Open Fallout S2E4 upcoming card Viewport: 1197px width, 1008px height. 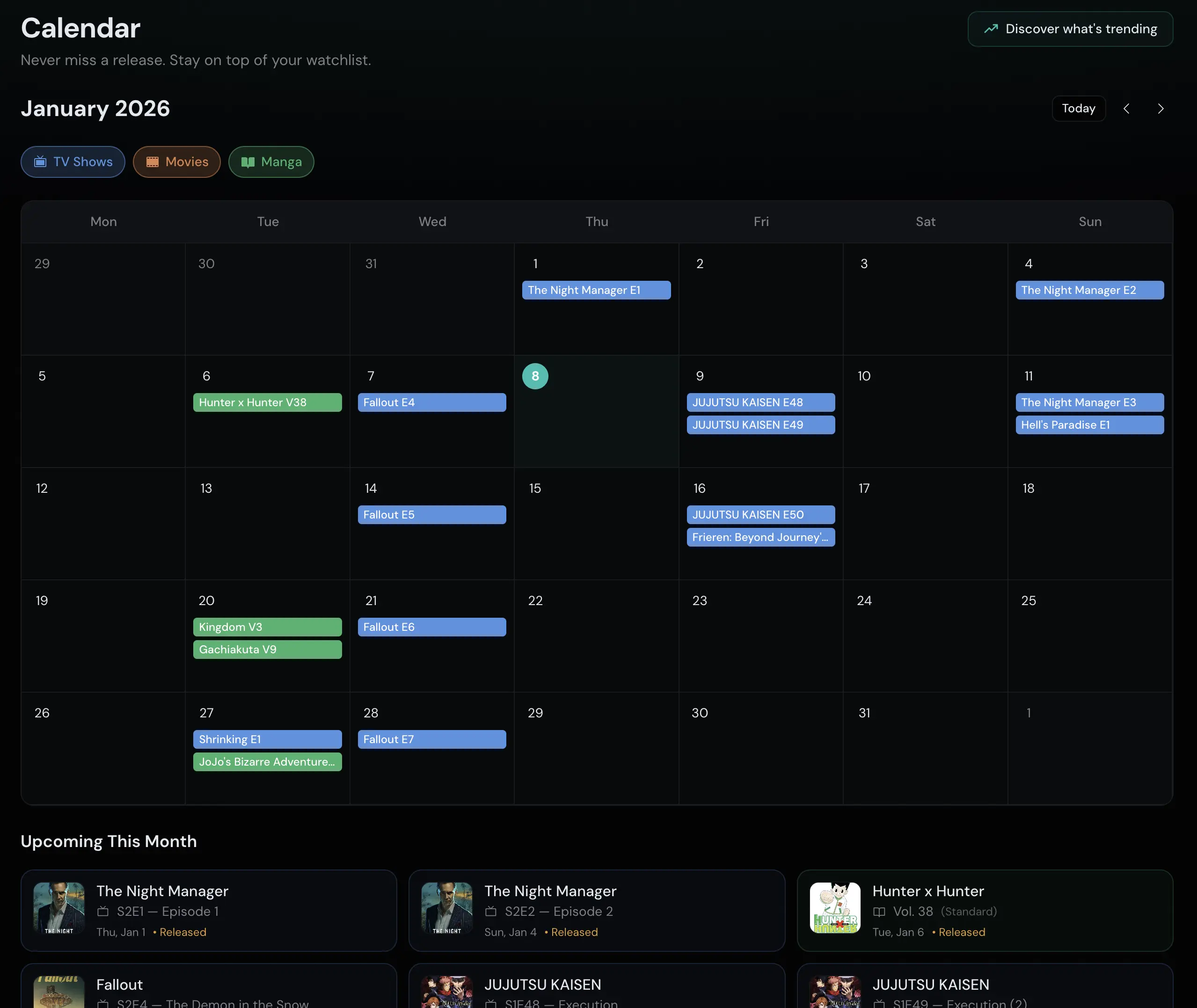209,986
